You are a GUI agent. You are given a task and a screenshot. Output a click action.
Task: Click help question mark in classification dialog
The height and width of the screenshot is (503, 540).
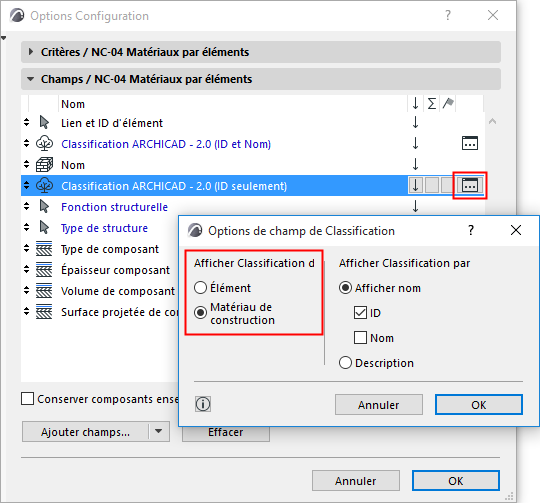tap(471, 230)
